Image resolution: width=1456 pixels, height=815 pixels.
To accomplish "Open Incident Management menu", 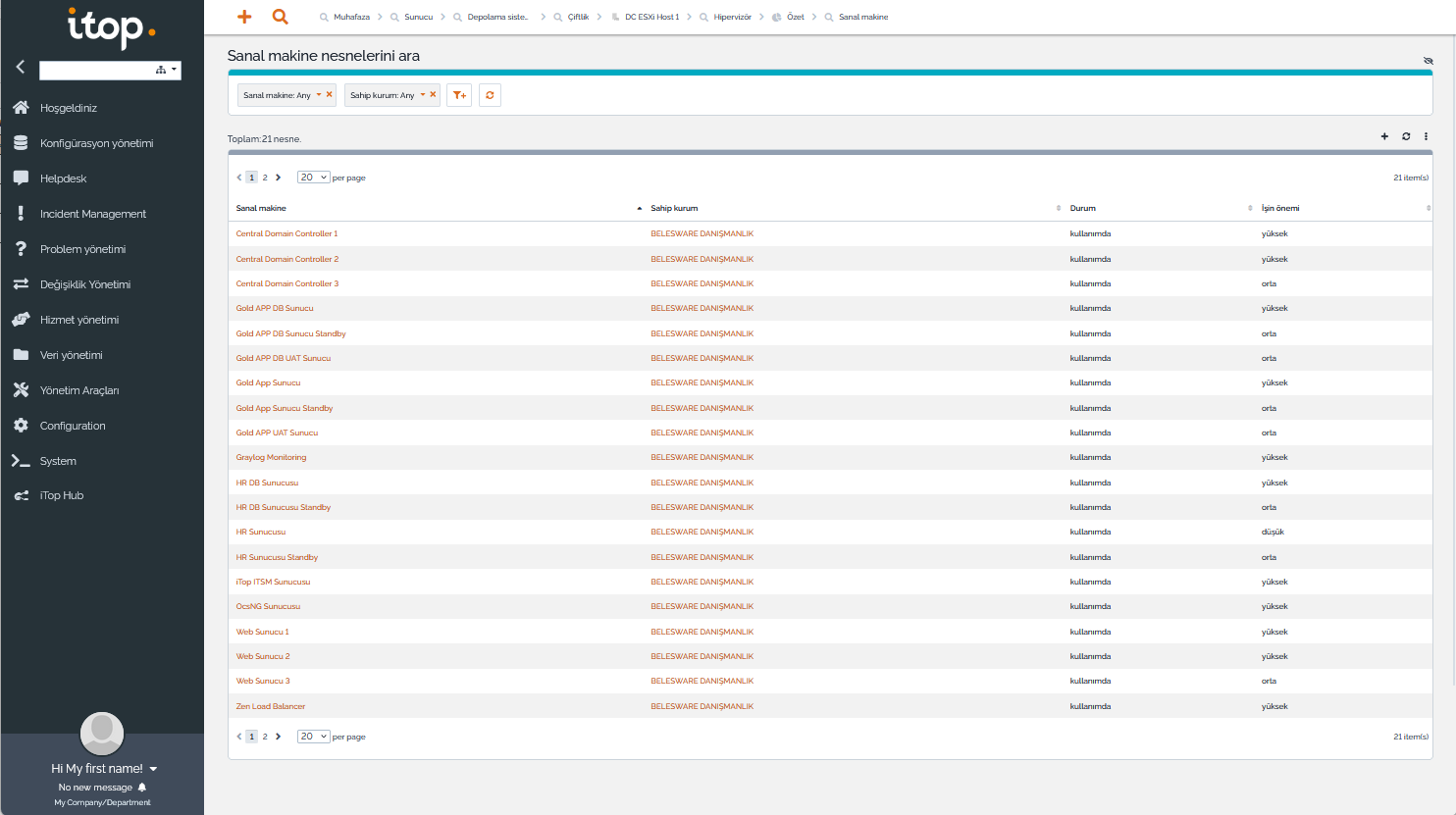I will pyautogui.click(x=93, y=214).
